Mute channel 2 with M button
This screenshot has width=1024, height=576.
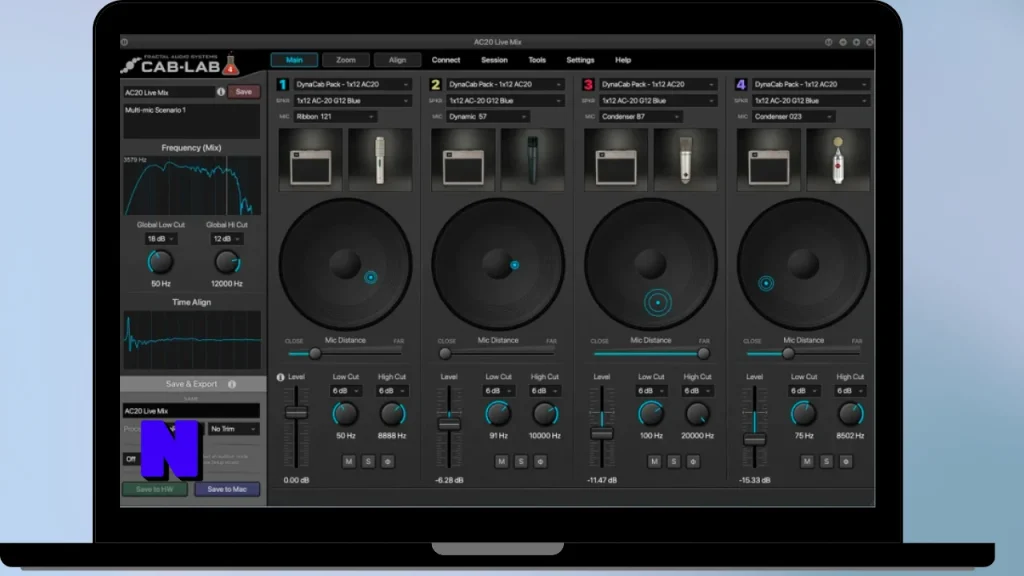(502, 461)
